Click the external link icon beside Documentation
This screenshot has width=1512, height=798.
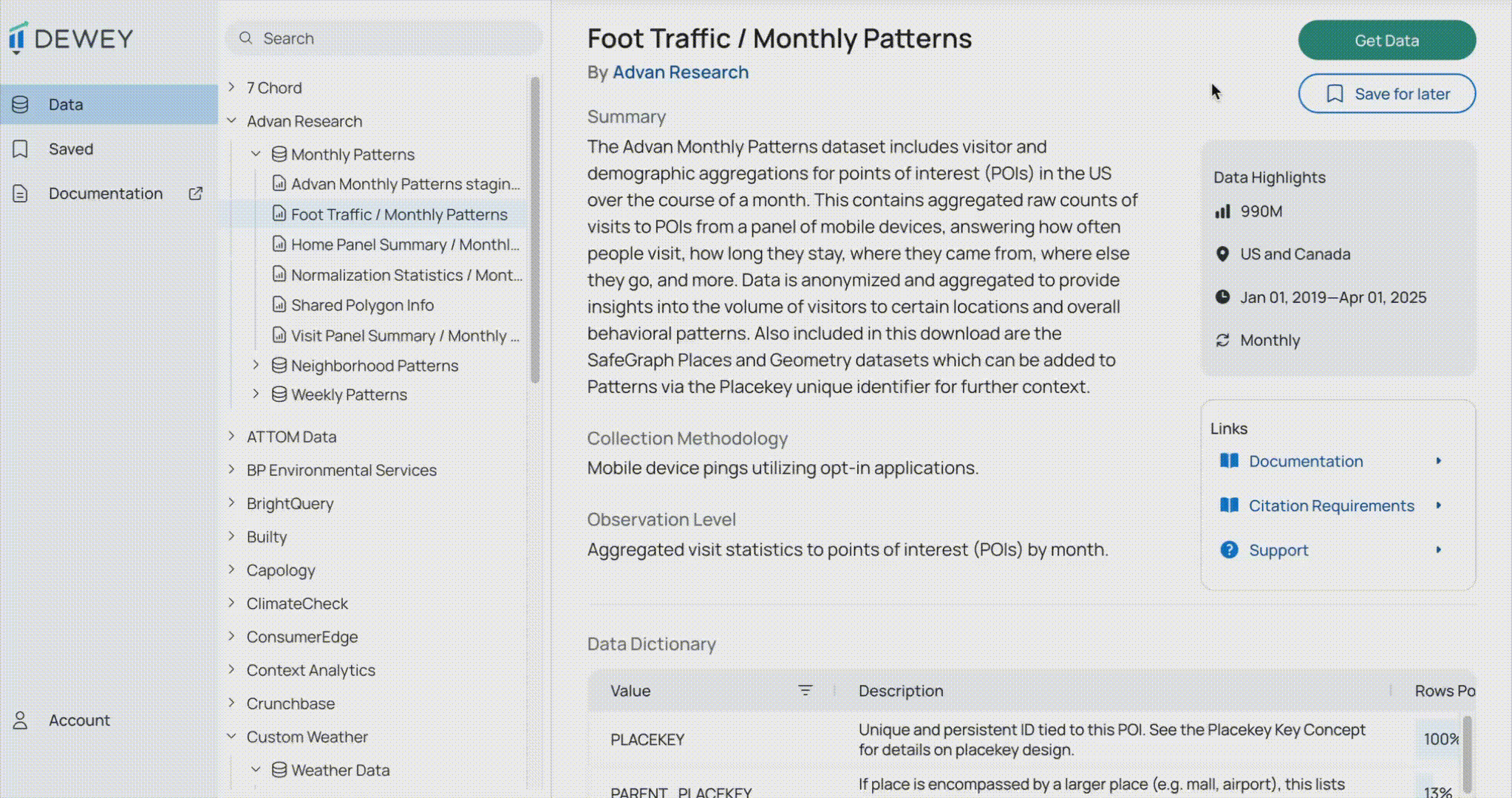pos(195,193)
